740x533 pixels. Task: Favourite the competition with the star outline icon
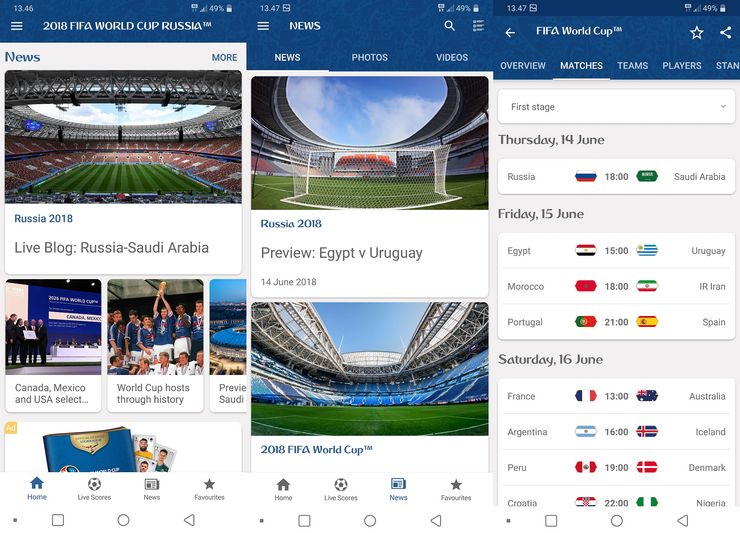pos(697,33)
